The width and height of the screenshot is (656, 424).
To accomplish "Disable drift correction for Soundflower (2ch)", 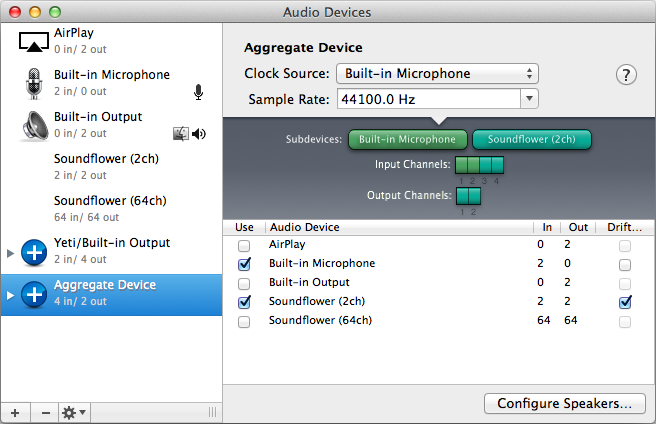I will pyautogui.click(x=625, y=302).
